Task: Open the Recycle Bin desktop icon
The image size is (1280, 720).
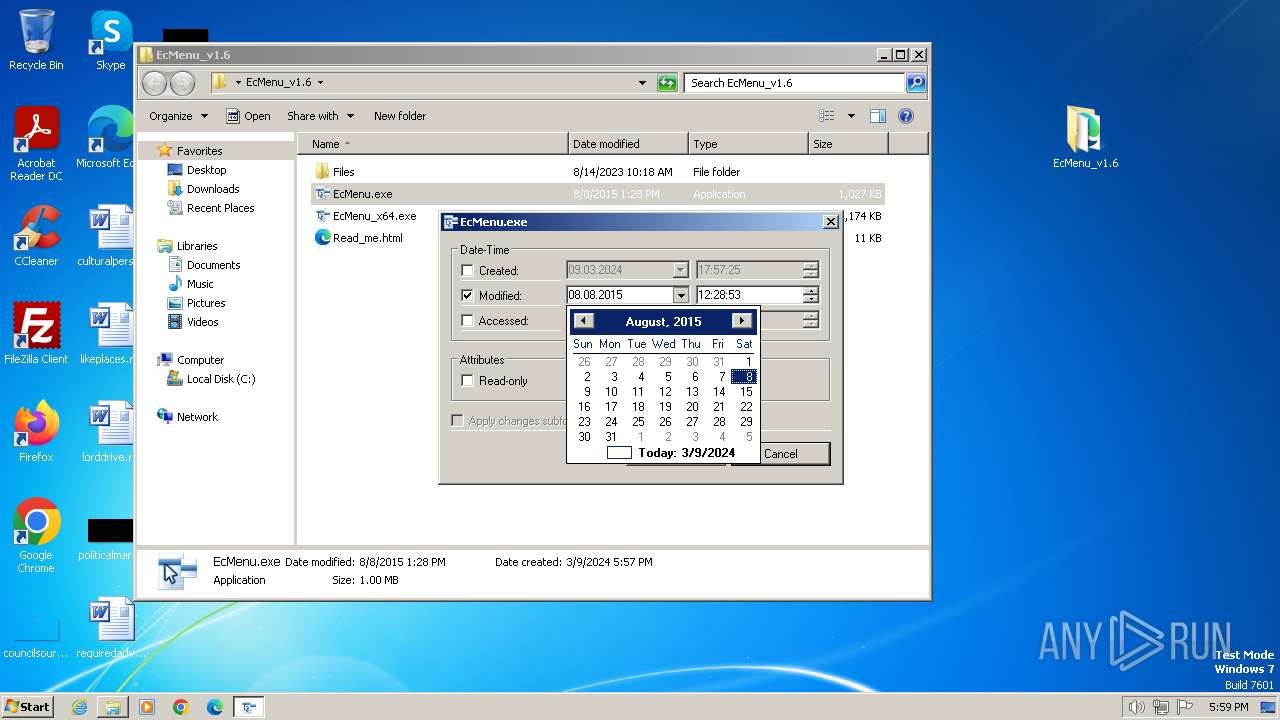Action: [36, 40]
